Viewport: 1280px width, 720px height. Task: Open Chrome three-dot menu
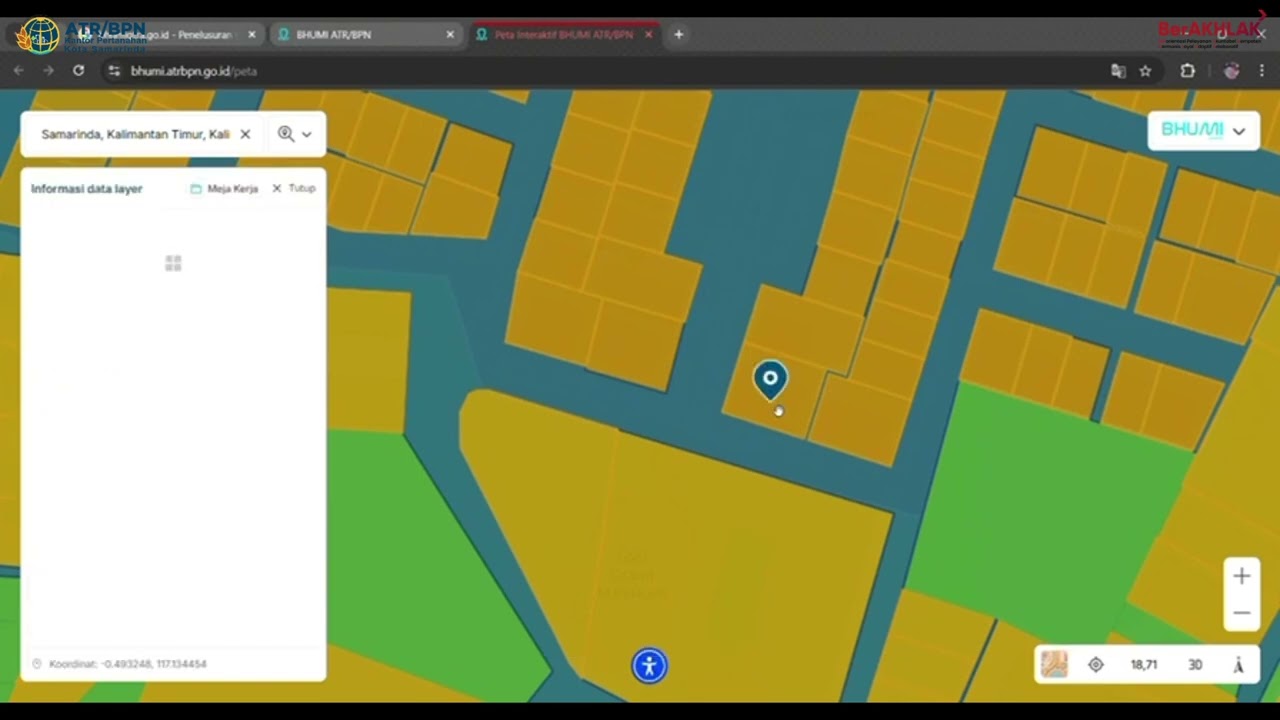1262,71
